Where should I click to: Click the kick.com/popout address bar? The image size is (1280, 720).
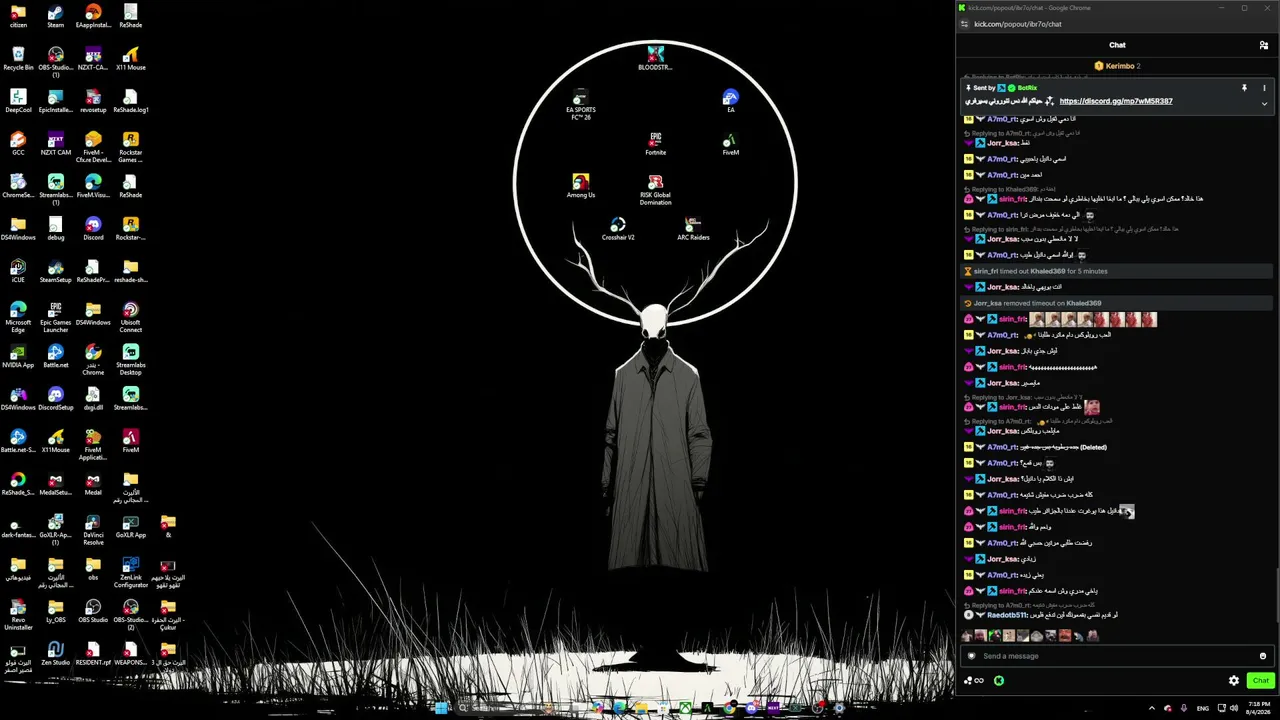[1018, 24]
